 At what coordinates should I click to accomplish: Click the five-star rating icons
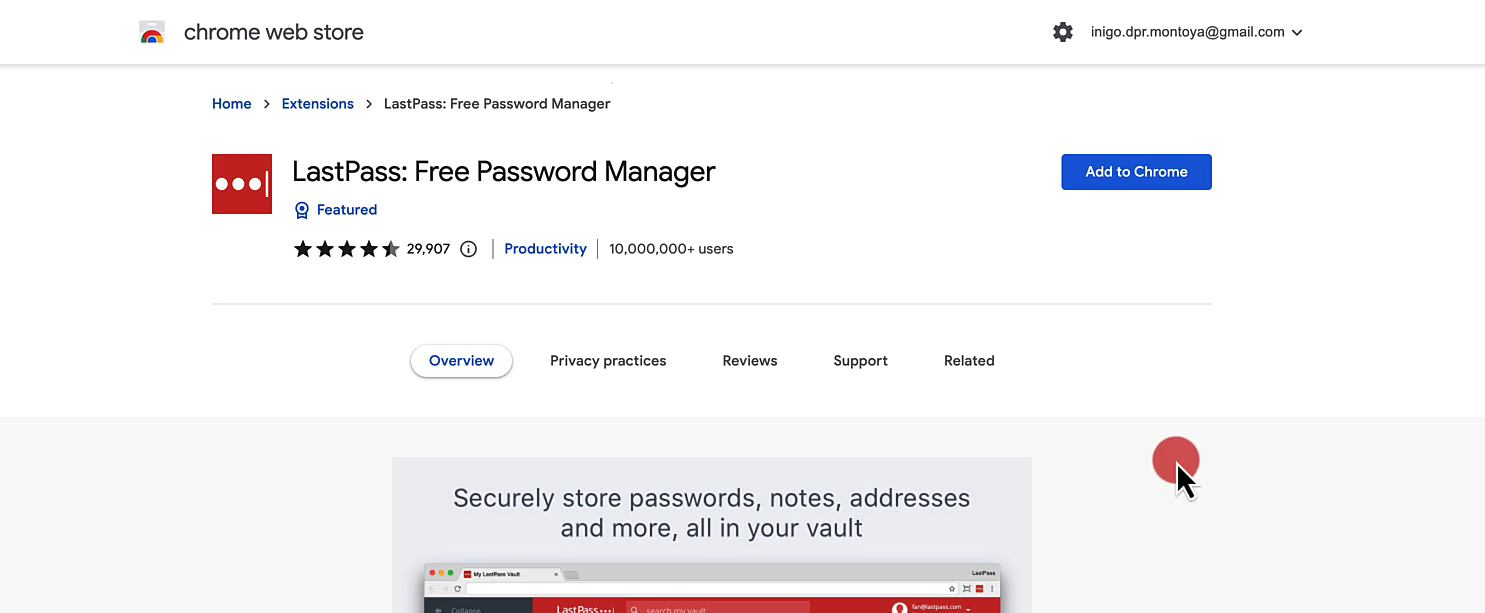[x=346, y=249]
